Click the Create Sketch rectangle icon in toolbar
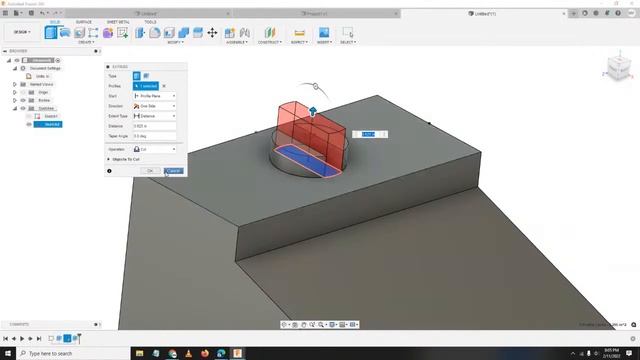Screen dimensions: 640x360 tap(93, 33)
